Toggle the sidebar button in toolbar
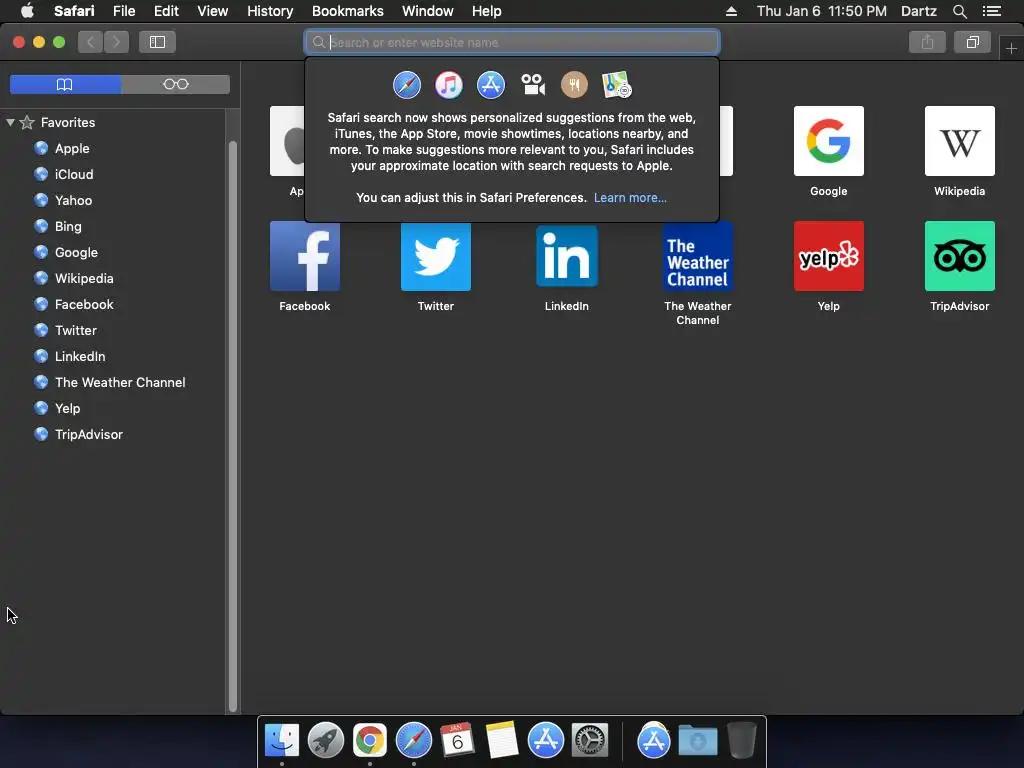This screenshot has width=1024, height=768. [x=157, y=42]
